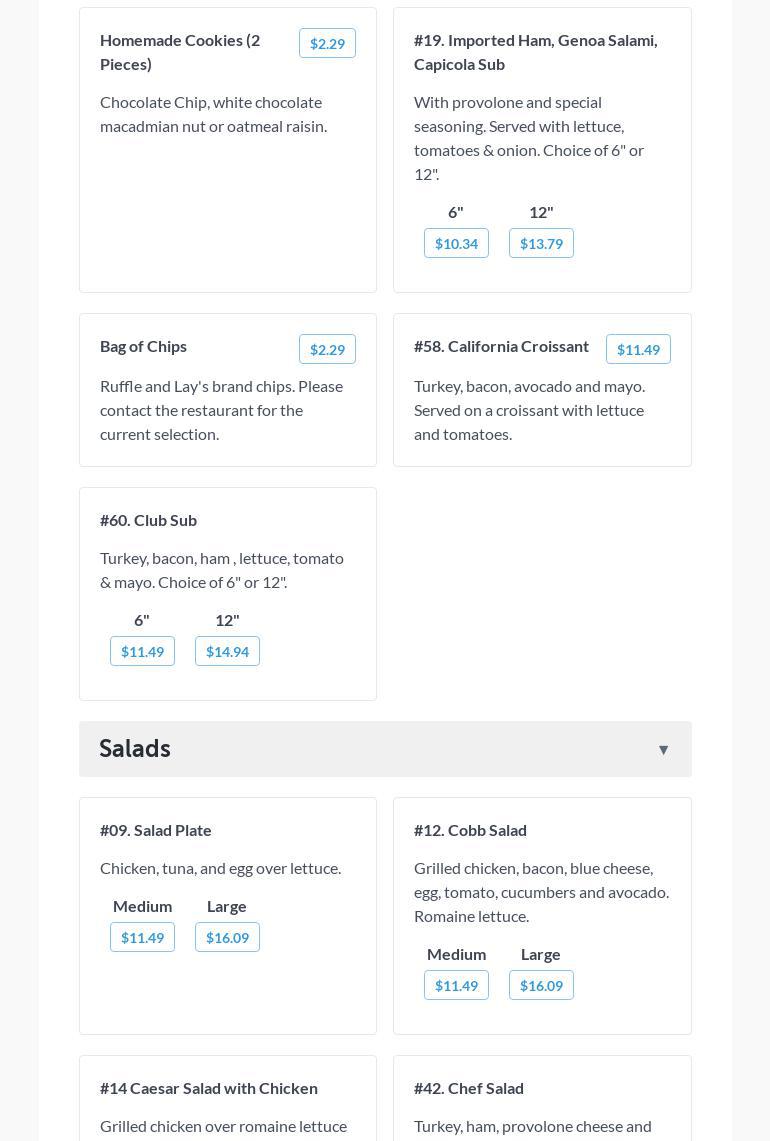Choose the 12" Club Sub at $14.94
Viewport: 770px width, 1141px height.
coord(227,651)
